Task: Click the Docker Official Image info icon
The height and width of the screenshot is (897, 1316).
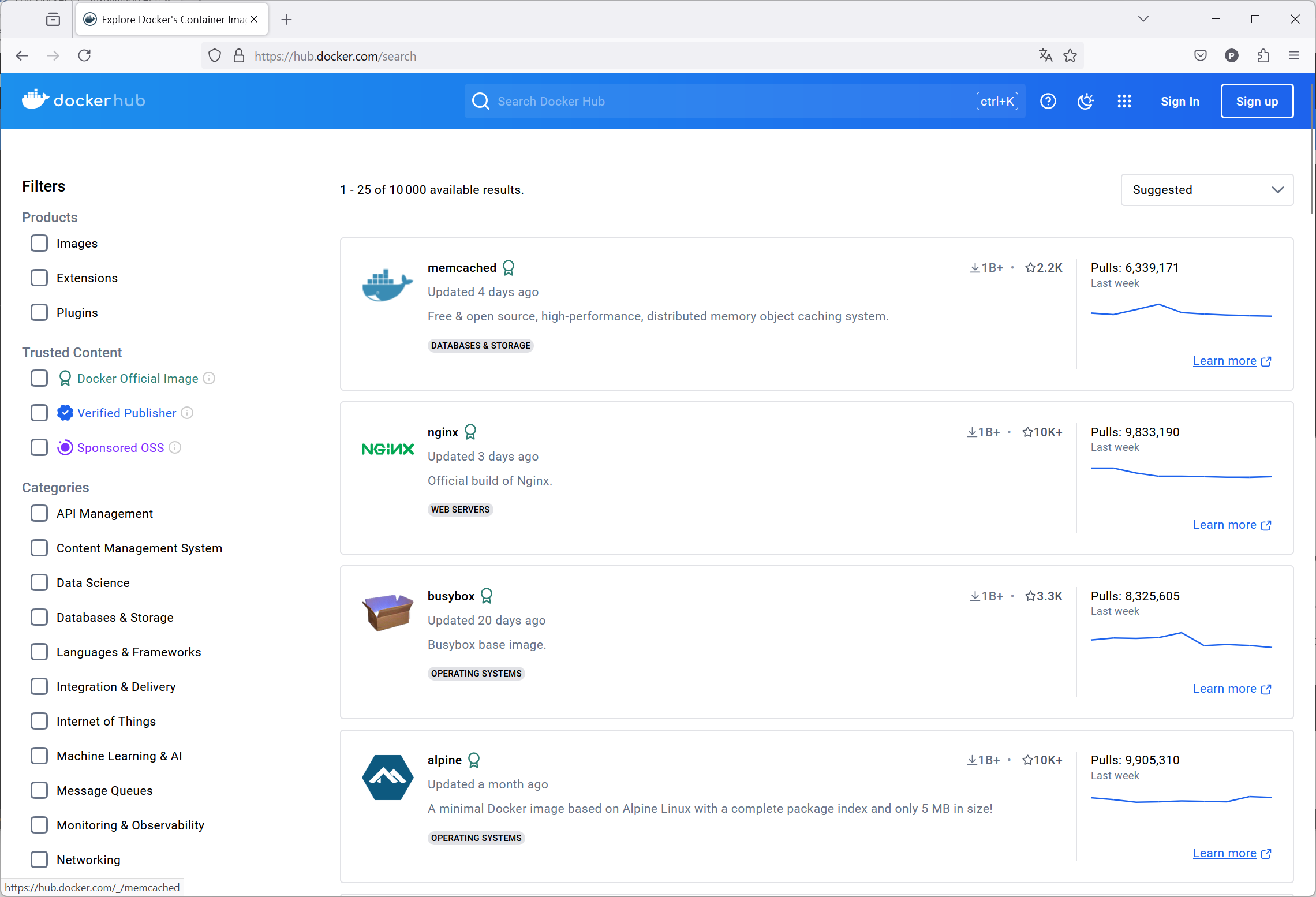Action: 210,378
